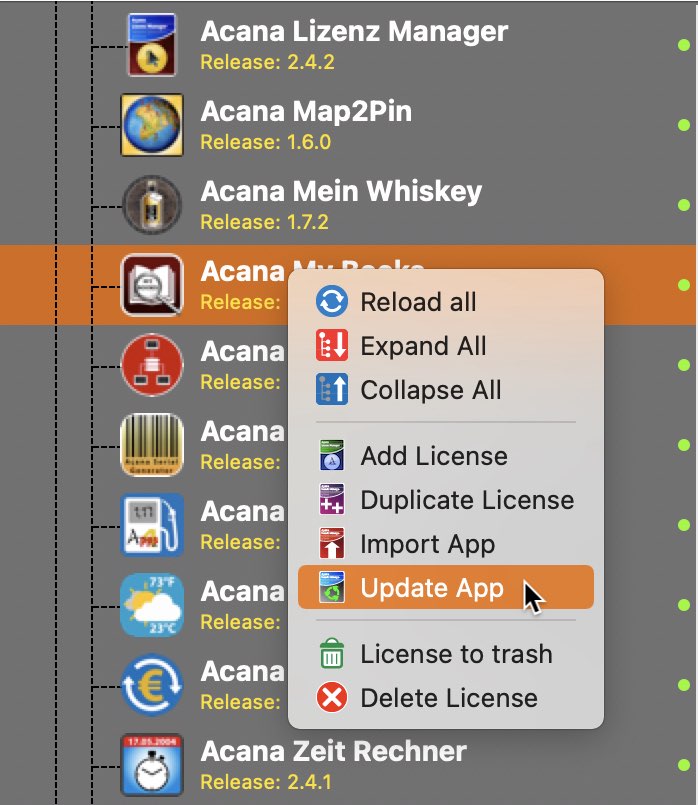Choose Add License menu entry

pyautogui.click(x=434, y=456)
